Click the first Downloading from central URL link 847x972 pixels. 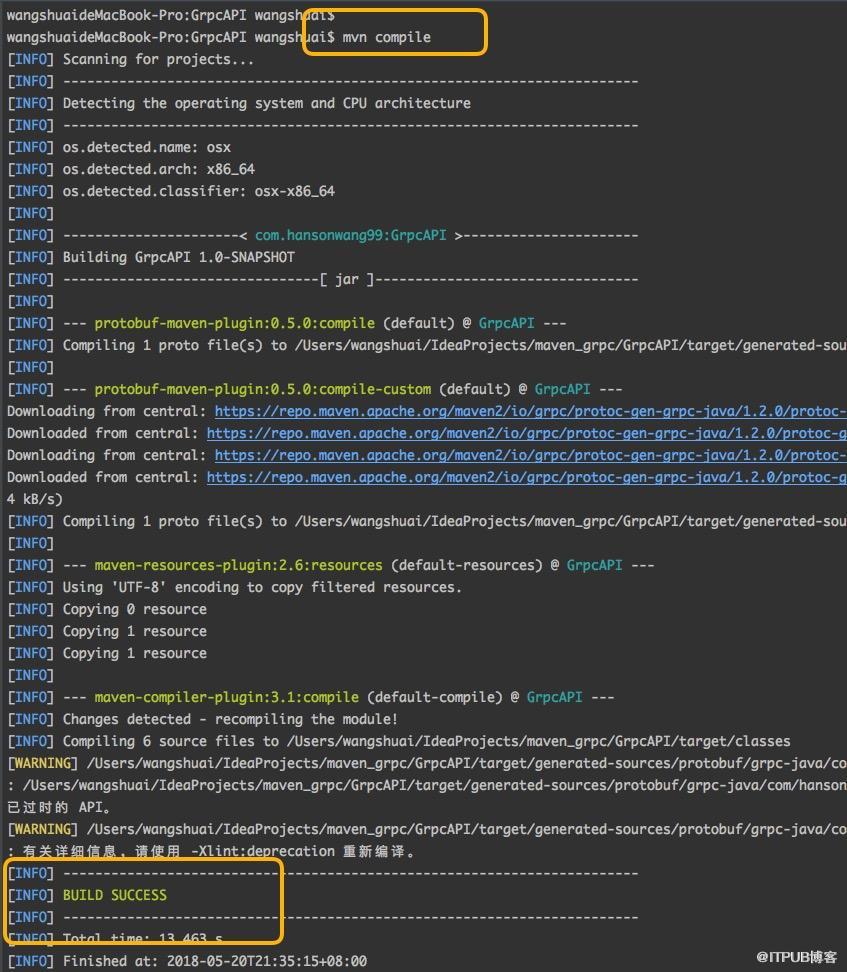(530, 412)
